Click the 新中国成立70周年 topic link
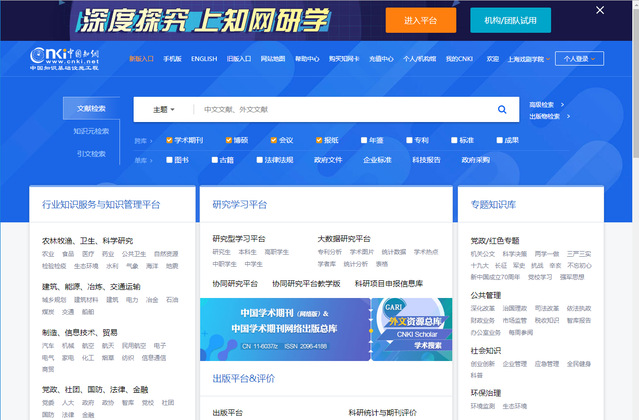This screenshot has height=420, width=639. (495, 277)
